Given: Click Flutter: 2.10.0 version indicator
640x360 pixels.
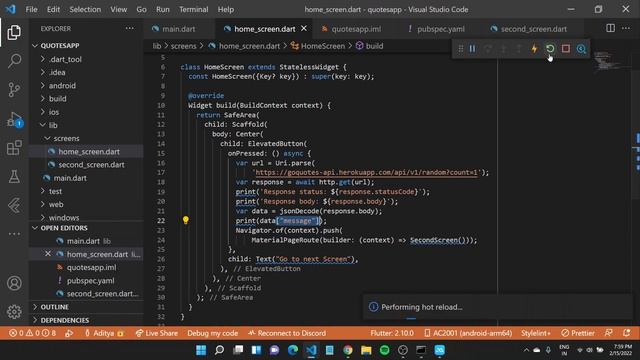Looking at the screenshot, I should (x=392, y=333).
